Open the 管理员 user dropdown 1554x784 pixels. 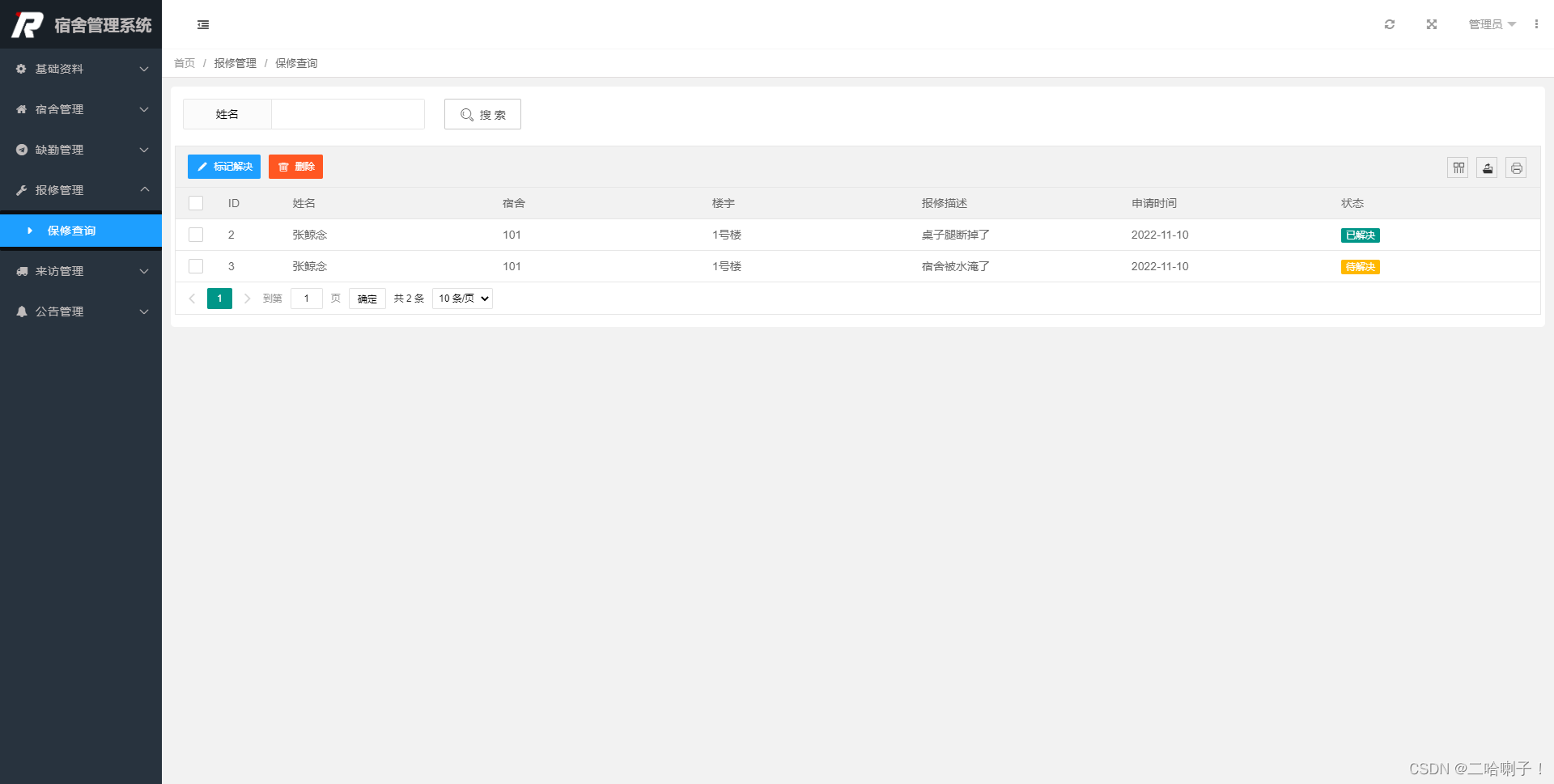click(1492, 24)
